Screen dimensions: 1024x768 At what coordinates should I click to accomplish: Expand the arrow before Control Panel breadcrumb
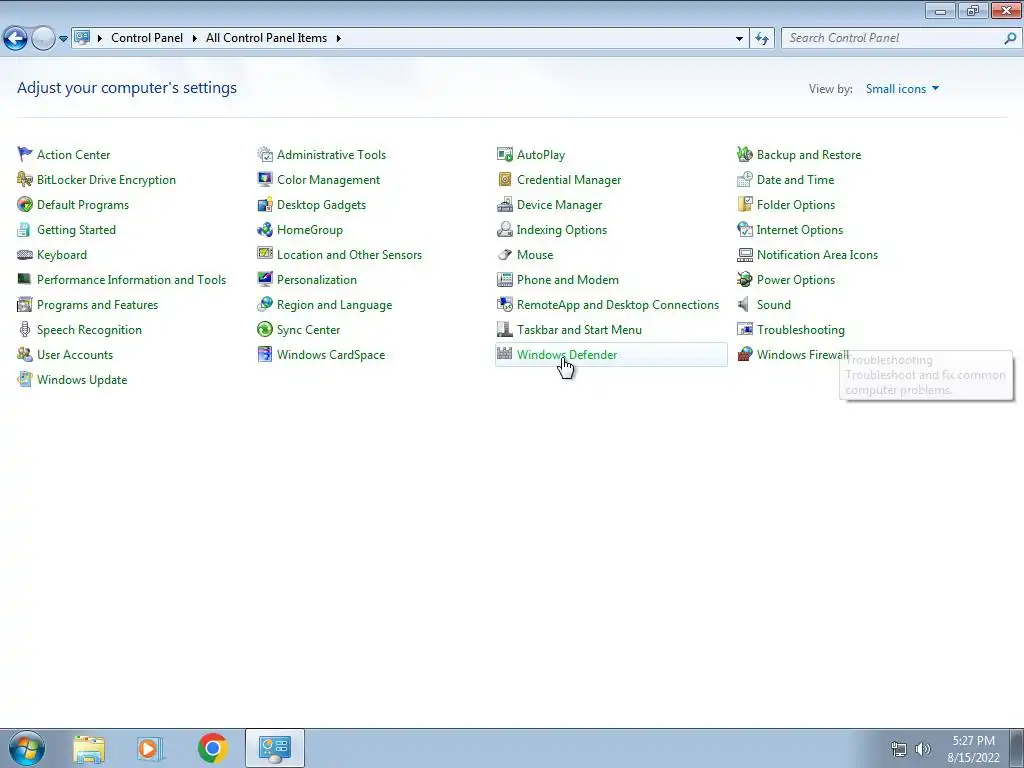100,38
